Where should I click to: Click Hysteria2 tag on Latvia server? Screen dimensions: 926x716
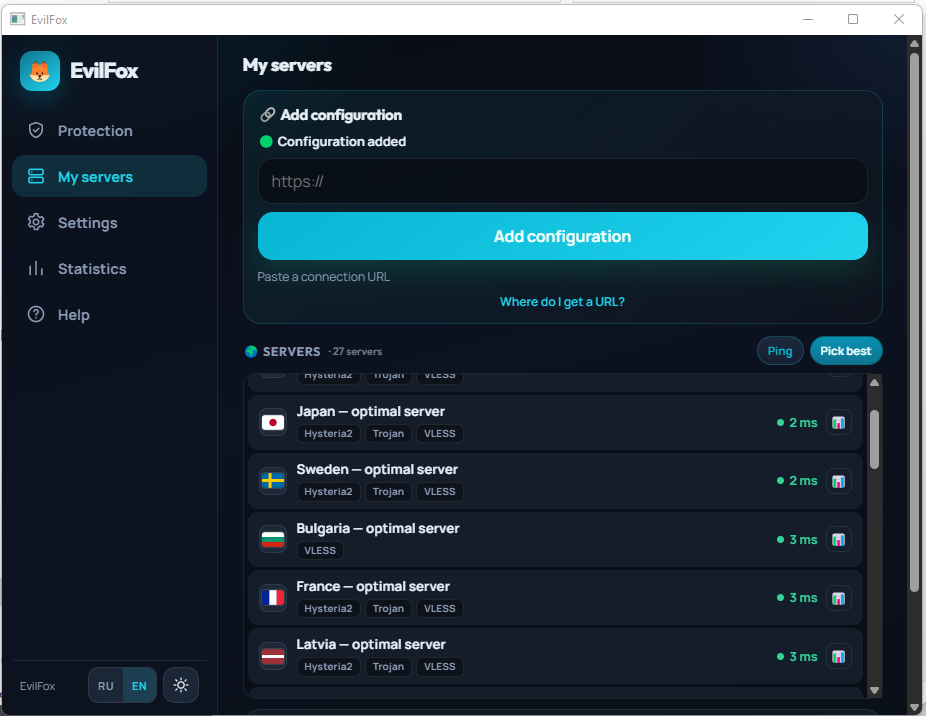tap(328, 666)
